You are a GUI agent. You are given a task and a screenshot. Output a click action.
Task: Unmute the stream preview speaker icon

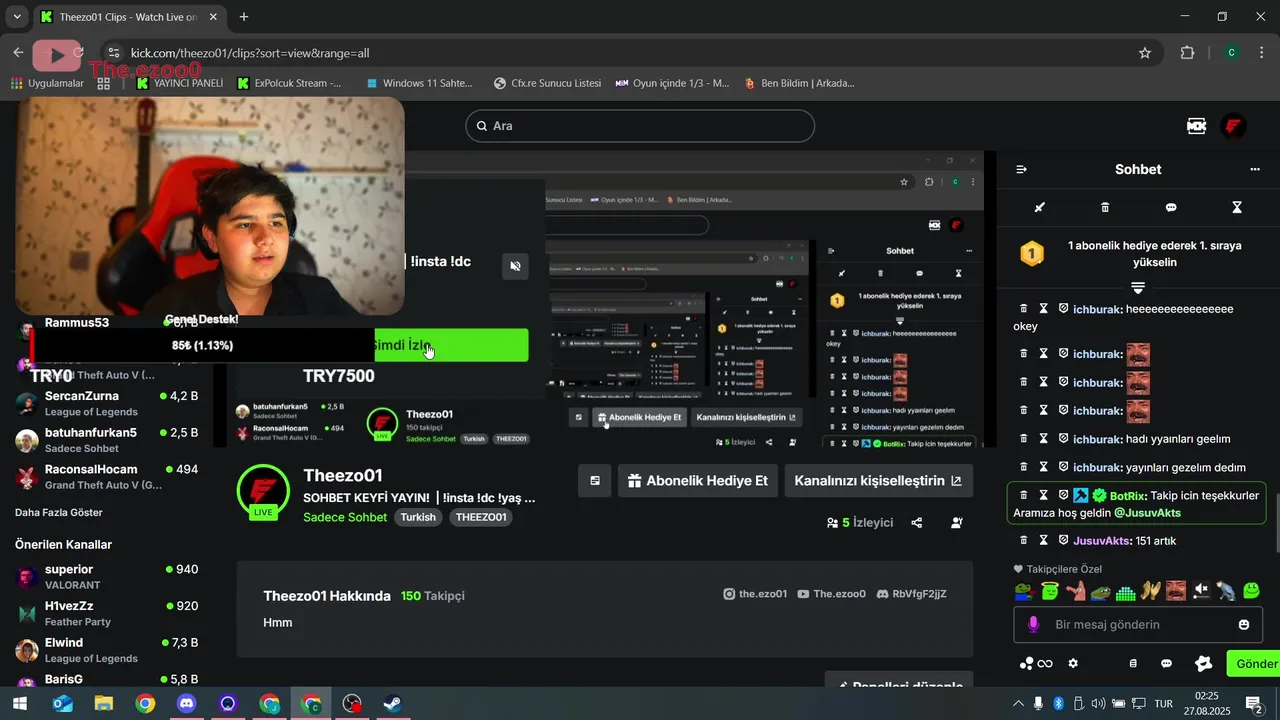point(515,266)
